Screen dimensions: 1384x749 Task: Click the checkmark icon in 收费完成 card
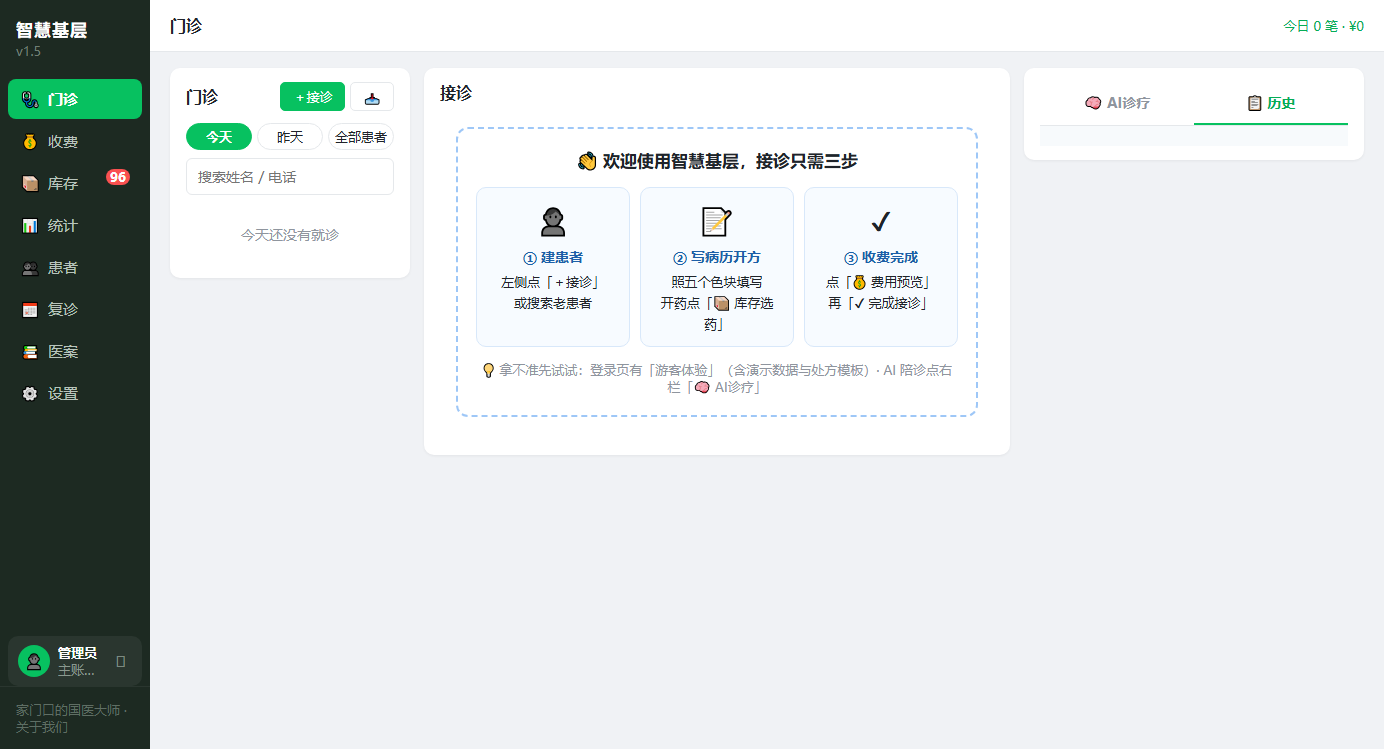(880, 221)
